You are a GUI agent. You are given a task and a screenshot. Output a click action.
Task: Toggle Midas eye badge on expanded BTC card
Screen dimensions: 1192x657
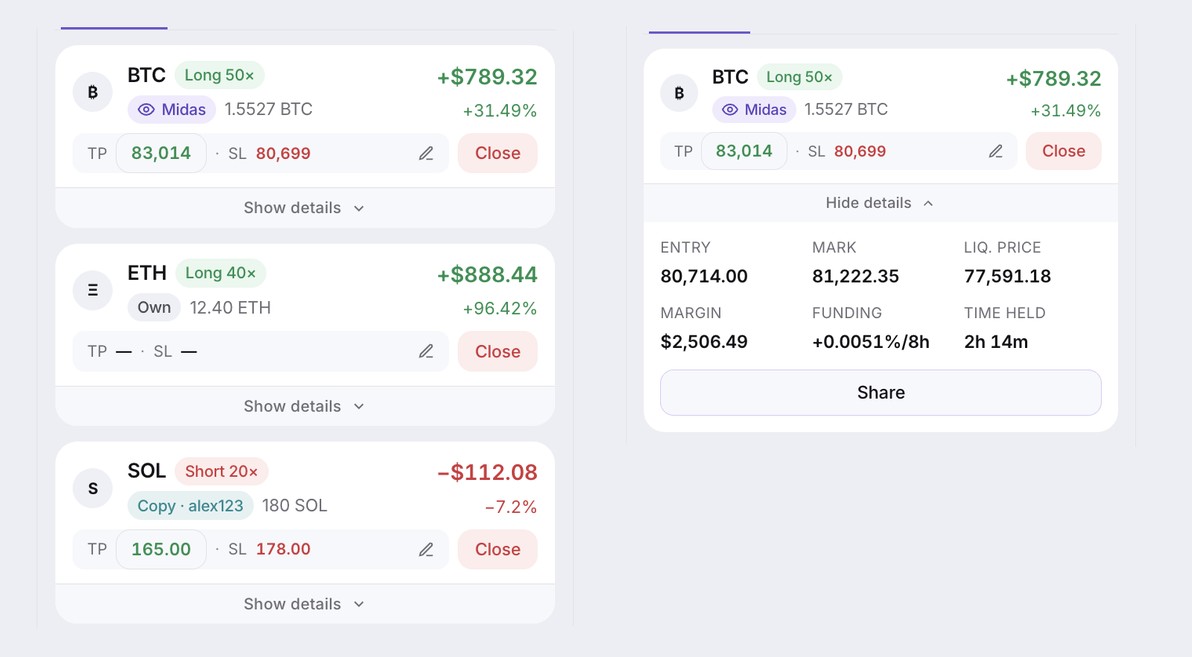754,110
